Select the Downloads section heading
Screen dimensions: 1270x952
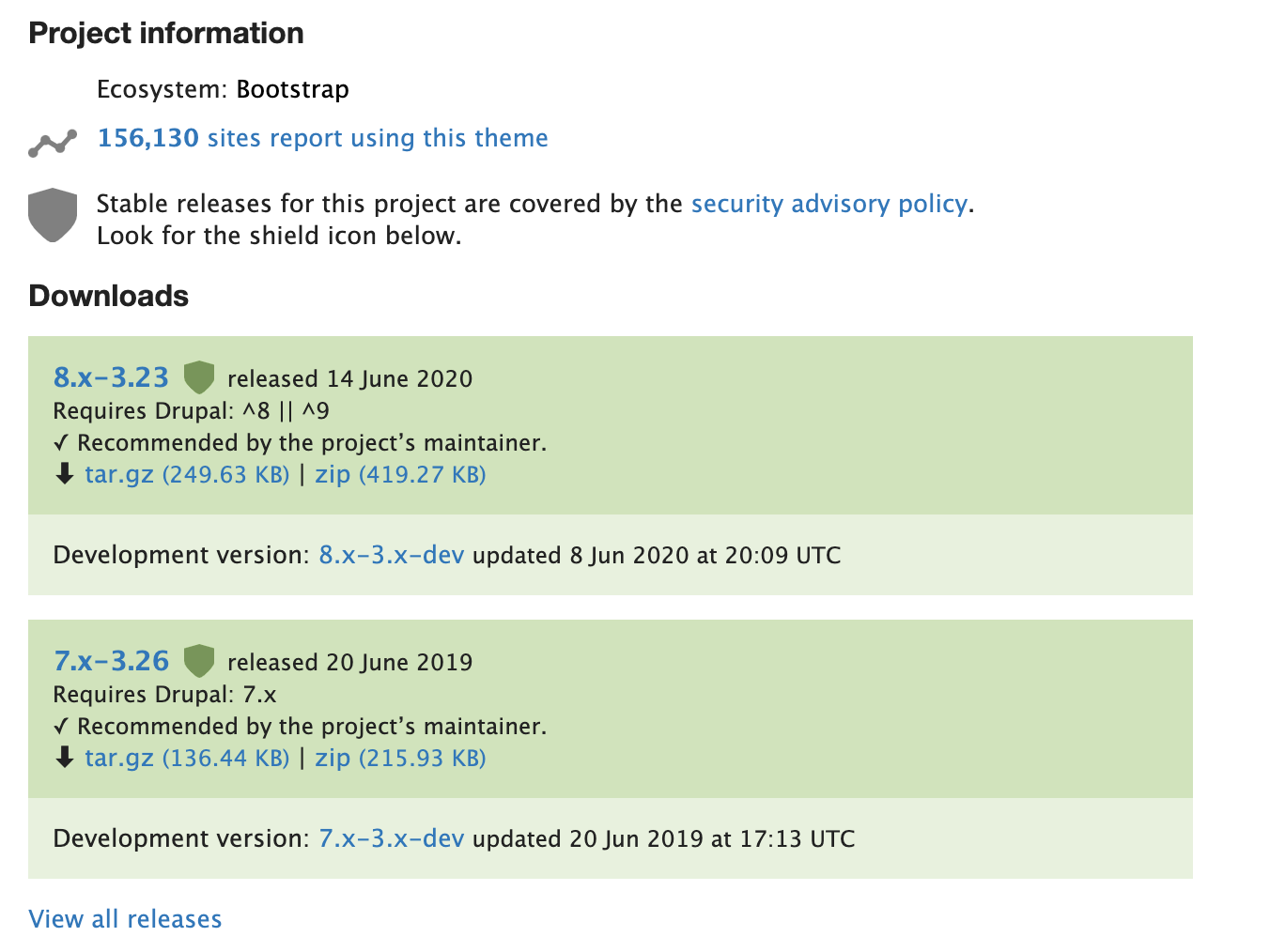click(108, 295)
